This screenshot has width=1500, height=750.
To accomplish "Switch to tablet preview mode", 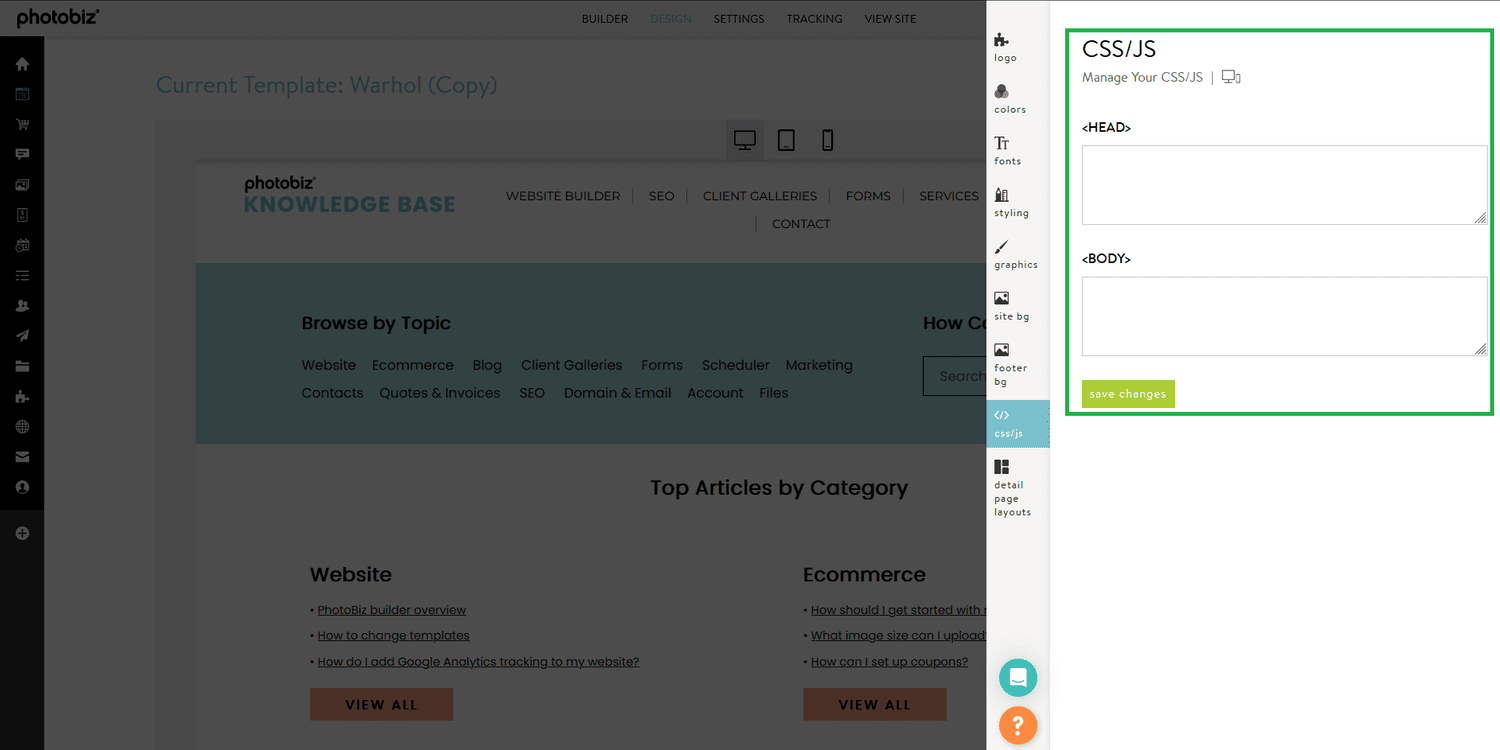I will [786, 140].
